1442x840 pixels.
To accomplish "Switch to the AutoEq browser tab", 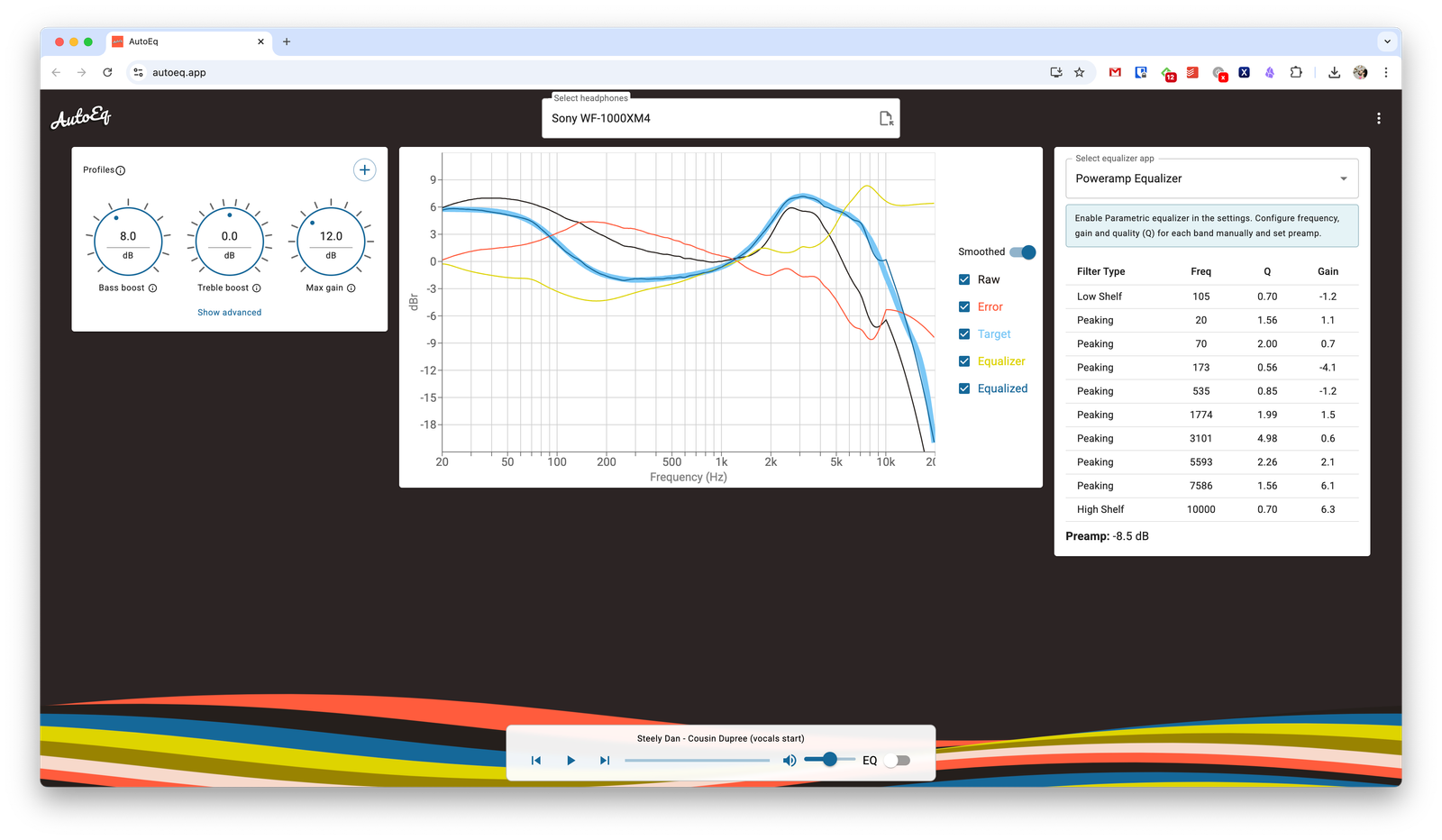I will coord(189,41).
